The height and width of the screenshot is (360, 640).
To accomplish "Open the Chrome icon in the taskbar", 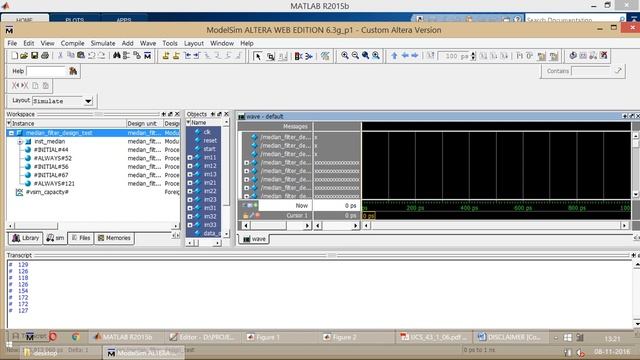I will pyautogui.click(x=75, y=337).
